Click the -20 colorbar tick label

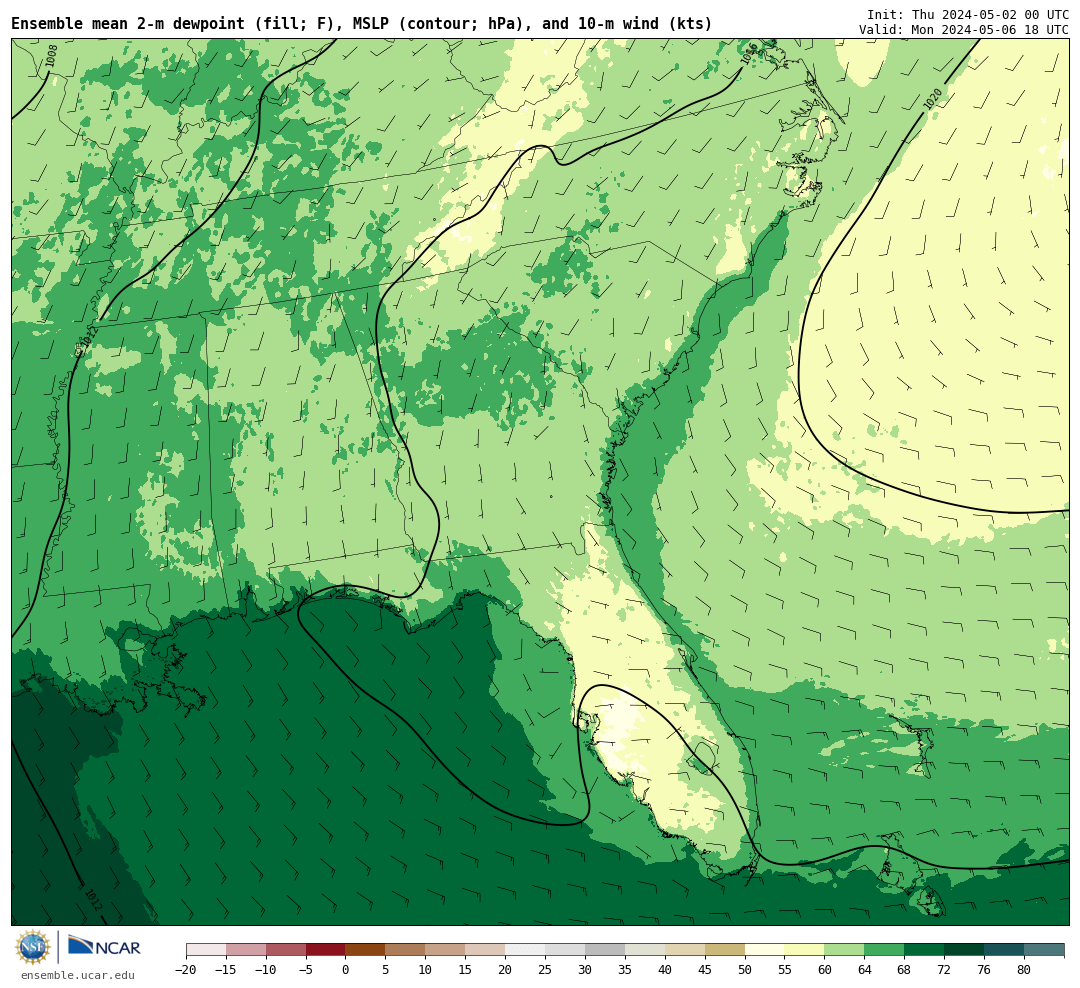point(186,970)
